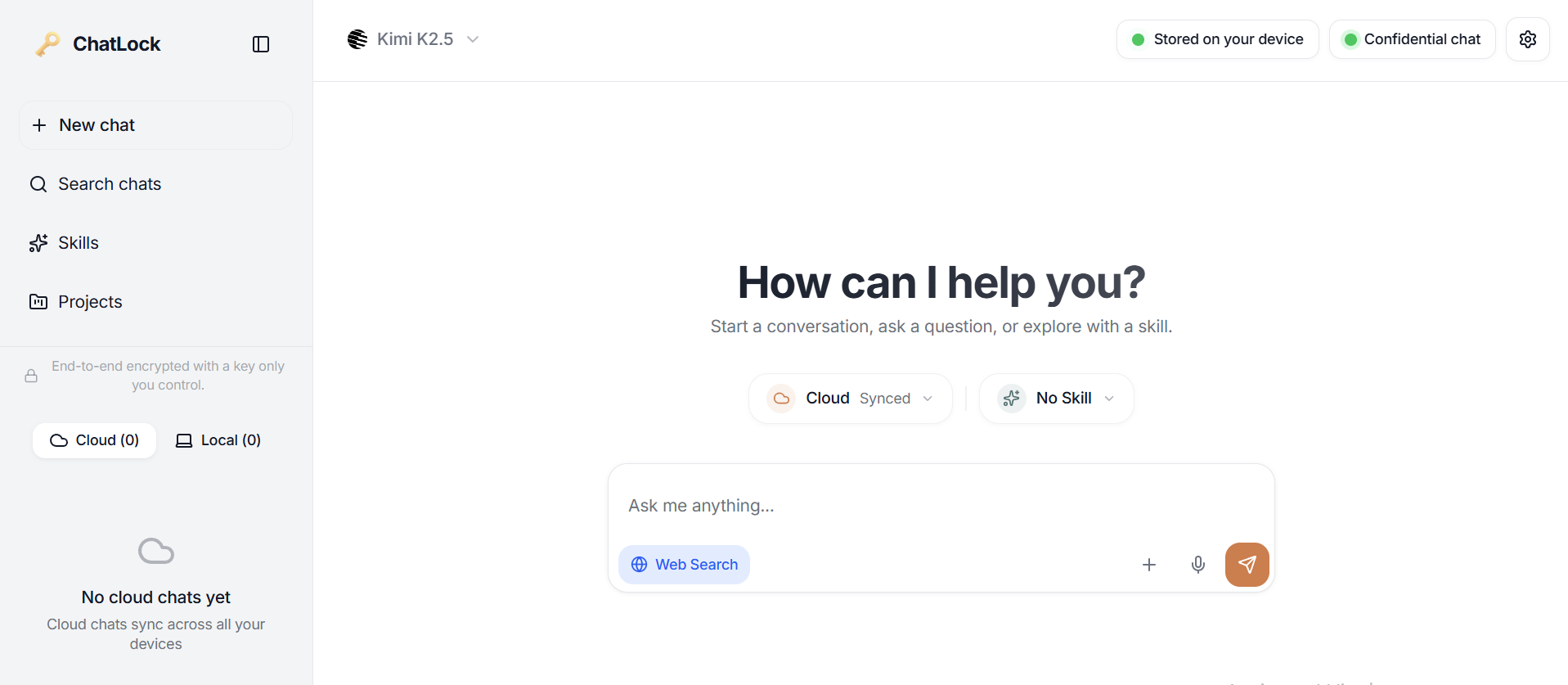This screenshot has width=1568, height=685.
Task: Open the Skills section
Action: pos(79,243)
